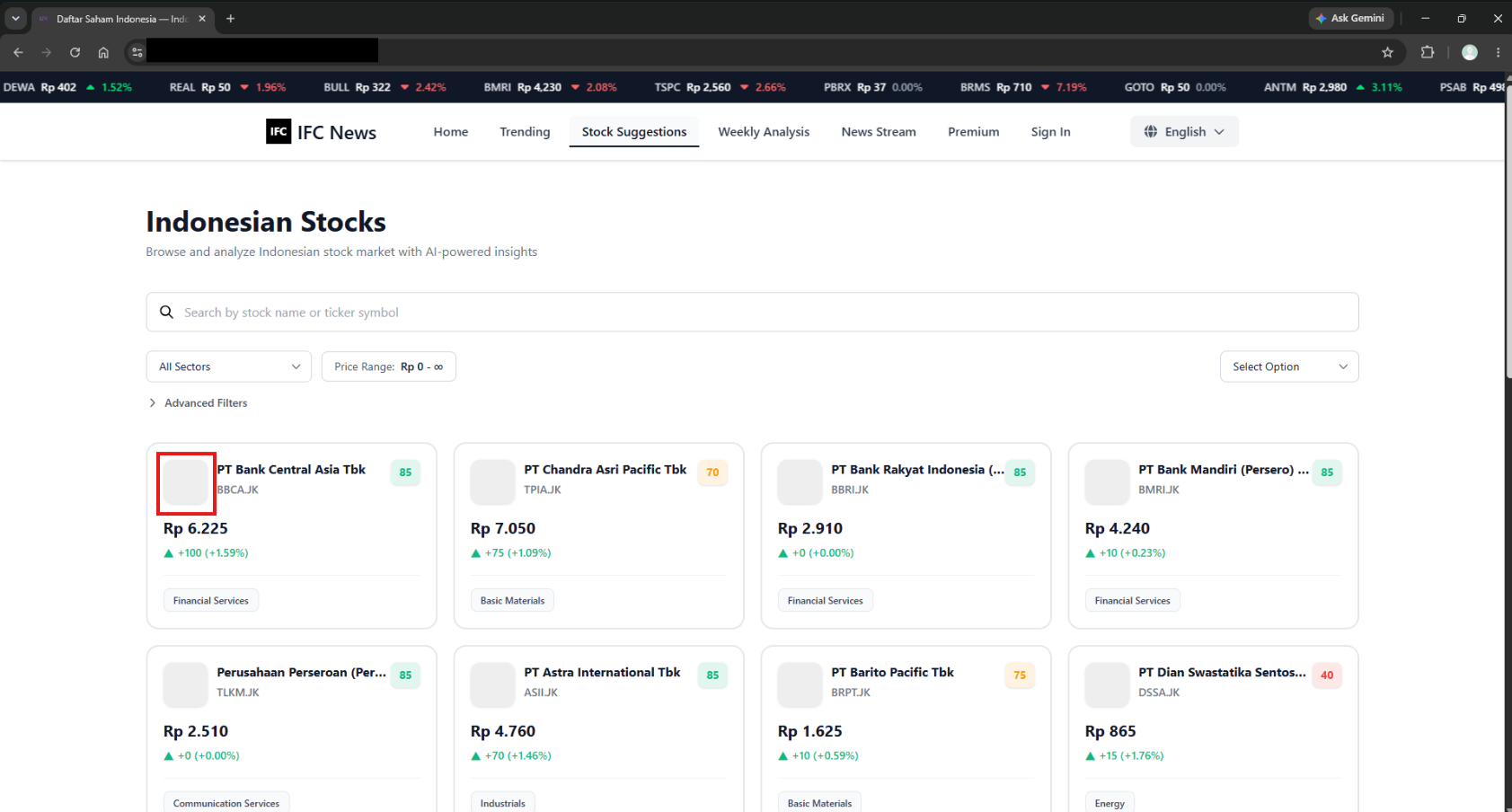Click the stock search input field

[753, 312]
